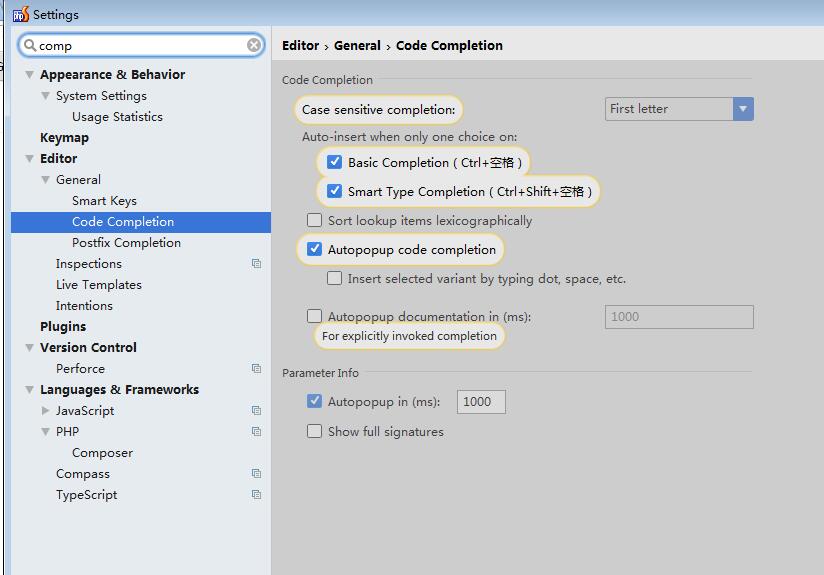This screenshot has height=575, width=824.
Task: Expand the JavaScript tree node
Action: (x=46, y=410)
